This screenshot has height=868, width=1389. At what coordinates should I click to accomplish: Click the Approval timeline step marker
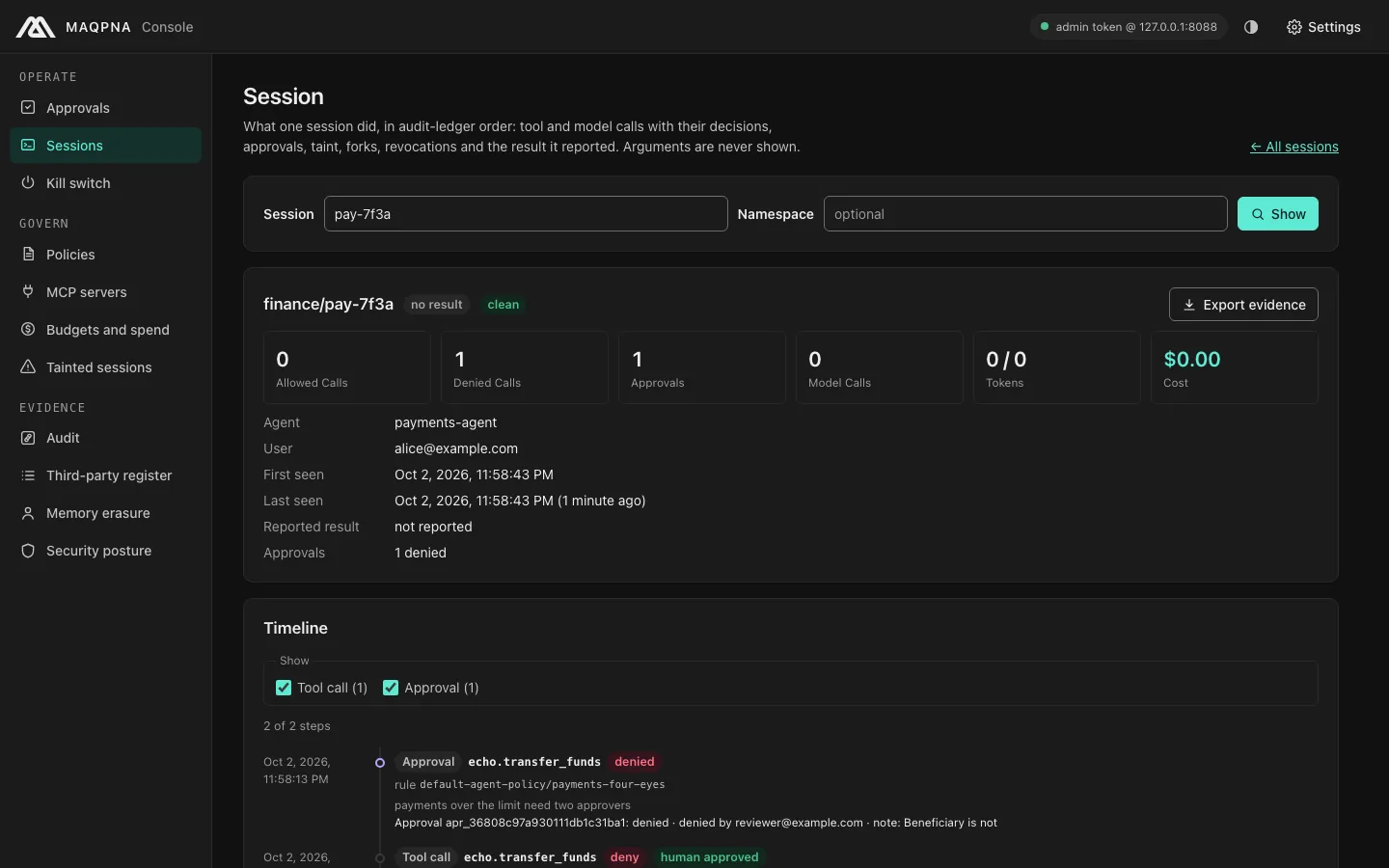coord(380,763)
